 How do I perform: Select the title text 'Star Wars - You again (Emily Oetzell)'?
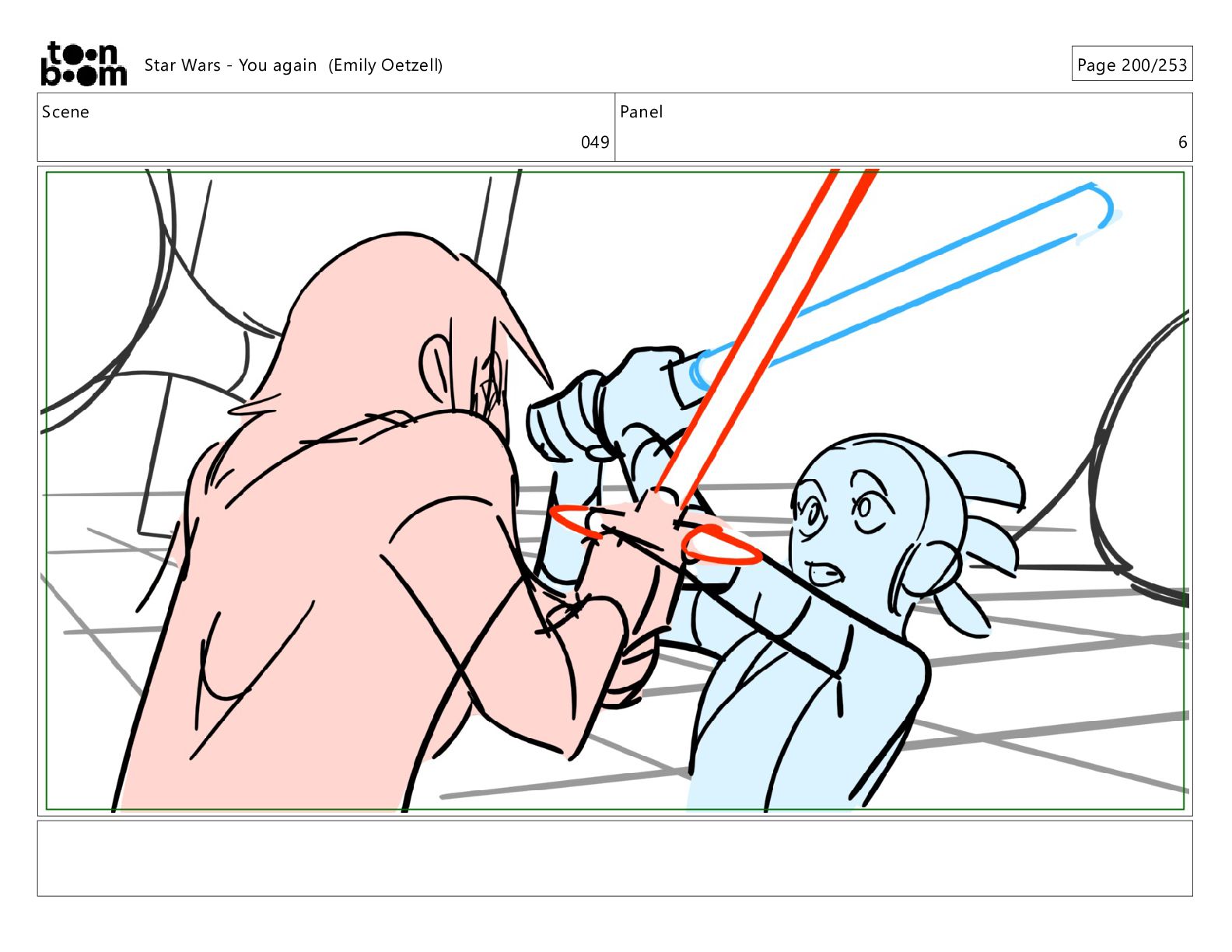click(293, 65)
